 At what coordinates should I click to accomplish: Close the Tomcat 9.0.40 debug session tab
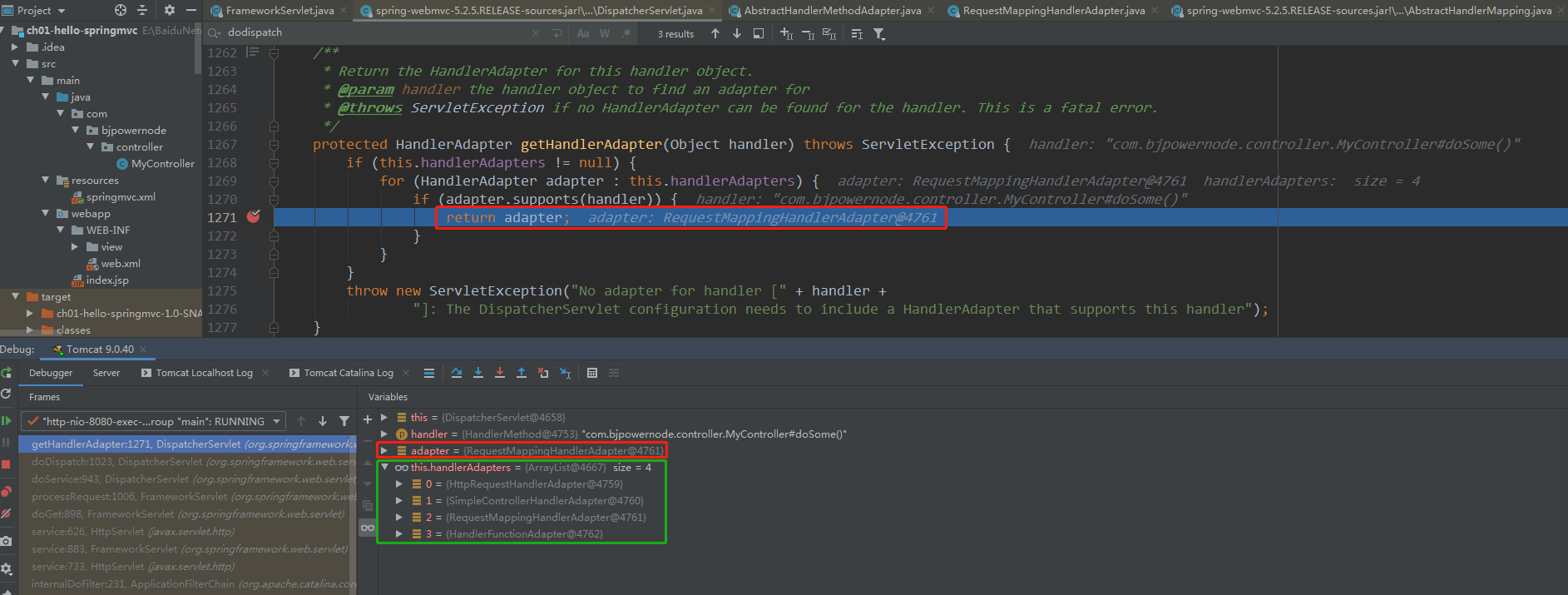point(143,350)
